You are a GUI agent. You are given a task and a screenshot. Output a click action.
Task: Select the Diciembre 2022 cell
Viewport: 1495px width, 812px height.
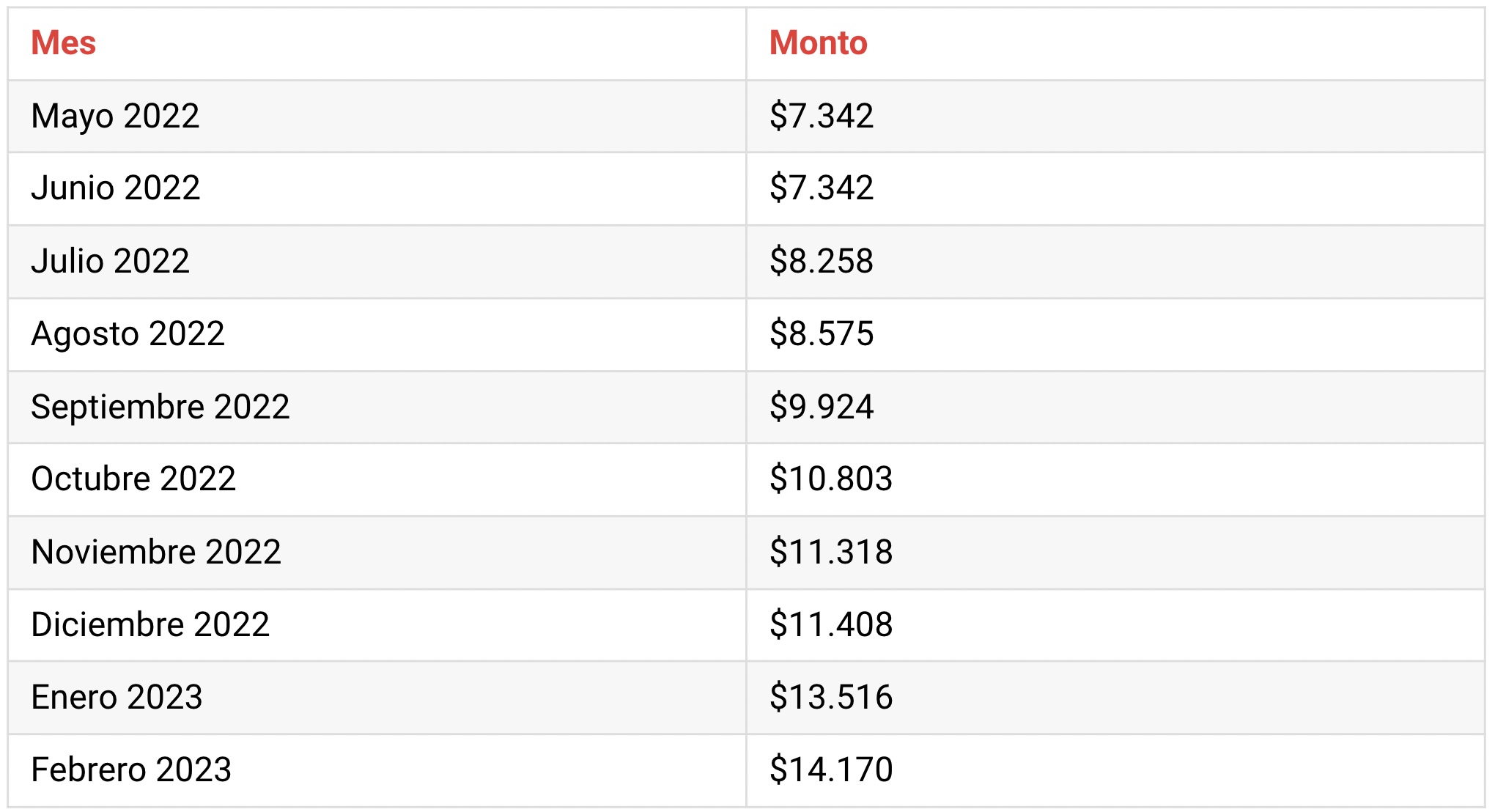pos(377,625)
